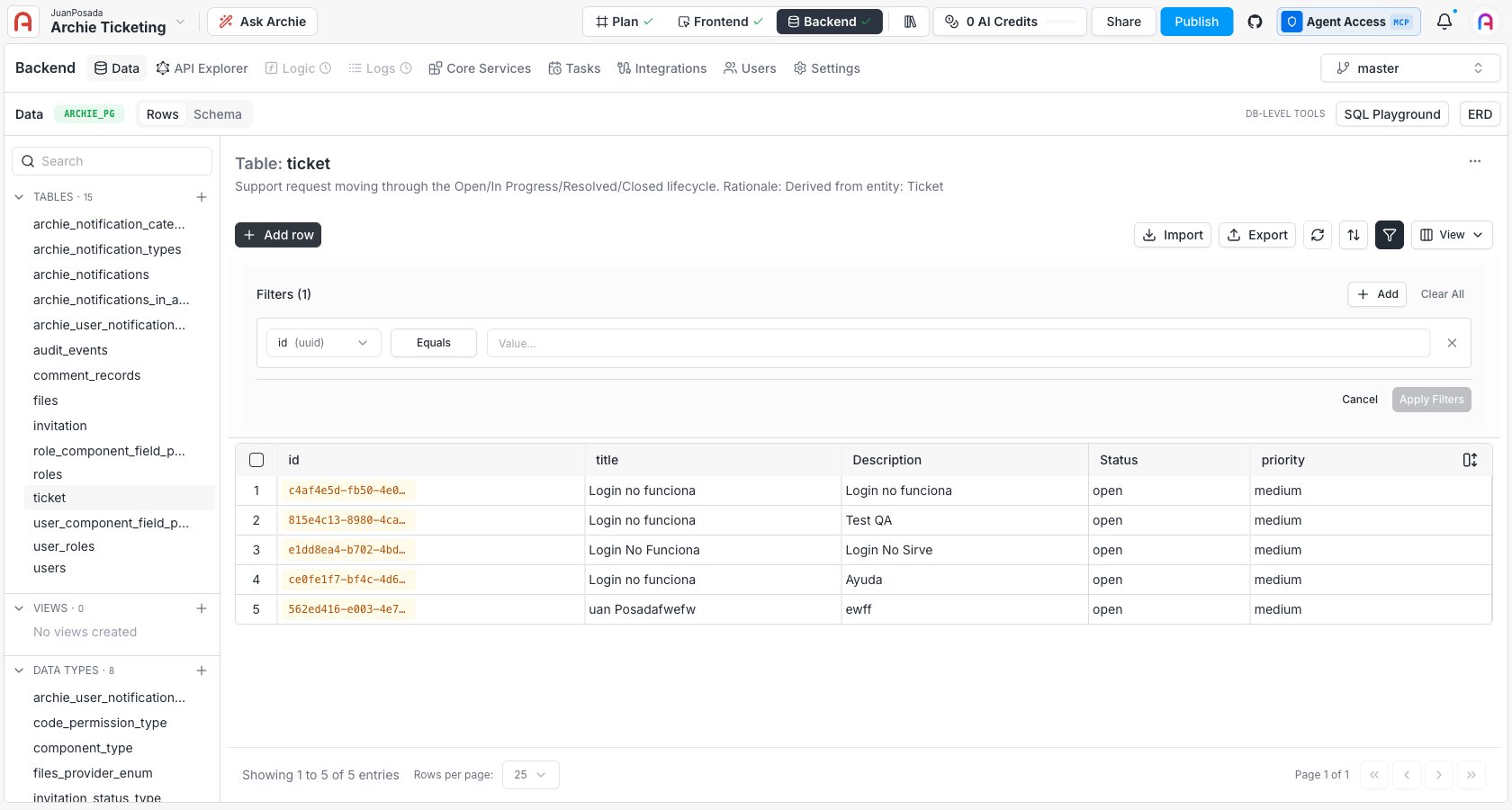Image resolution: width=1512 pixels, height=810 pixels.
Task: Select the comment_records table
Action: tap(86, 375)
